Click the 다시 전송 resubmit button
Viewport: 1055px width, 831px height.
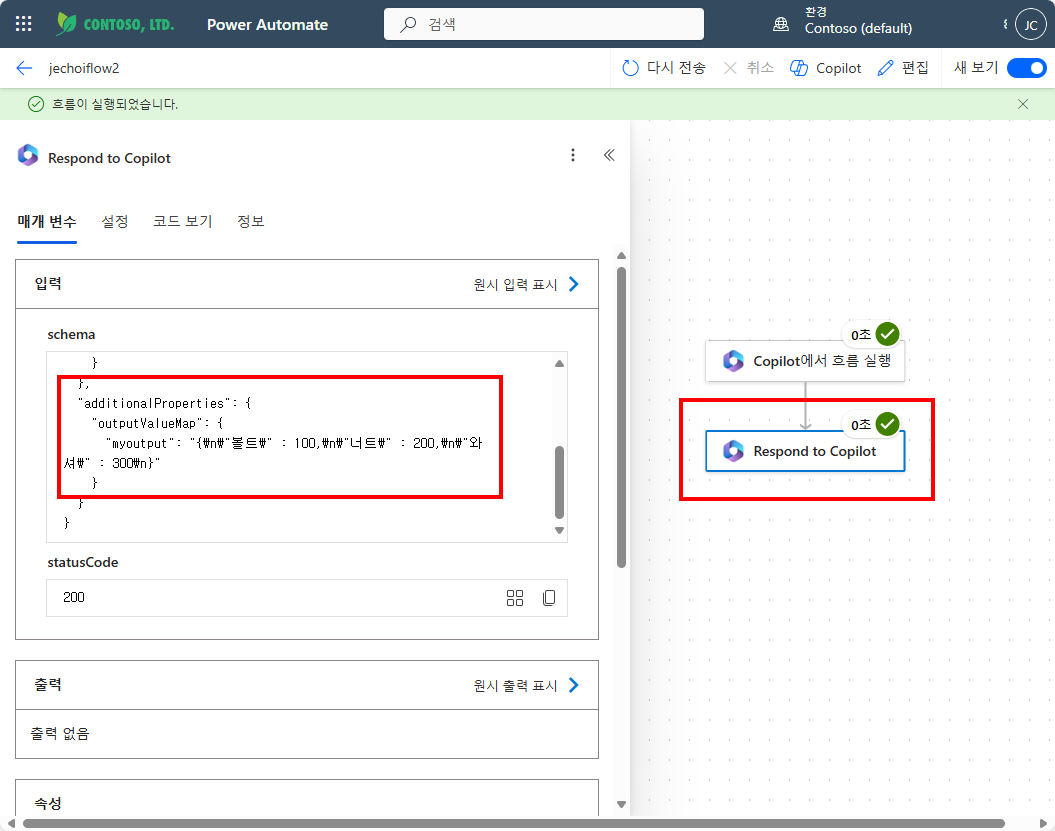tap(663, 68)
